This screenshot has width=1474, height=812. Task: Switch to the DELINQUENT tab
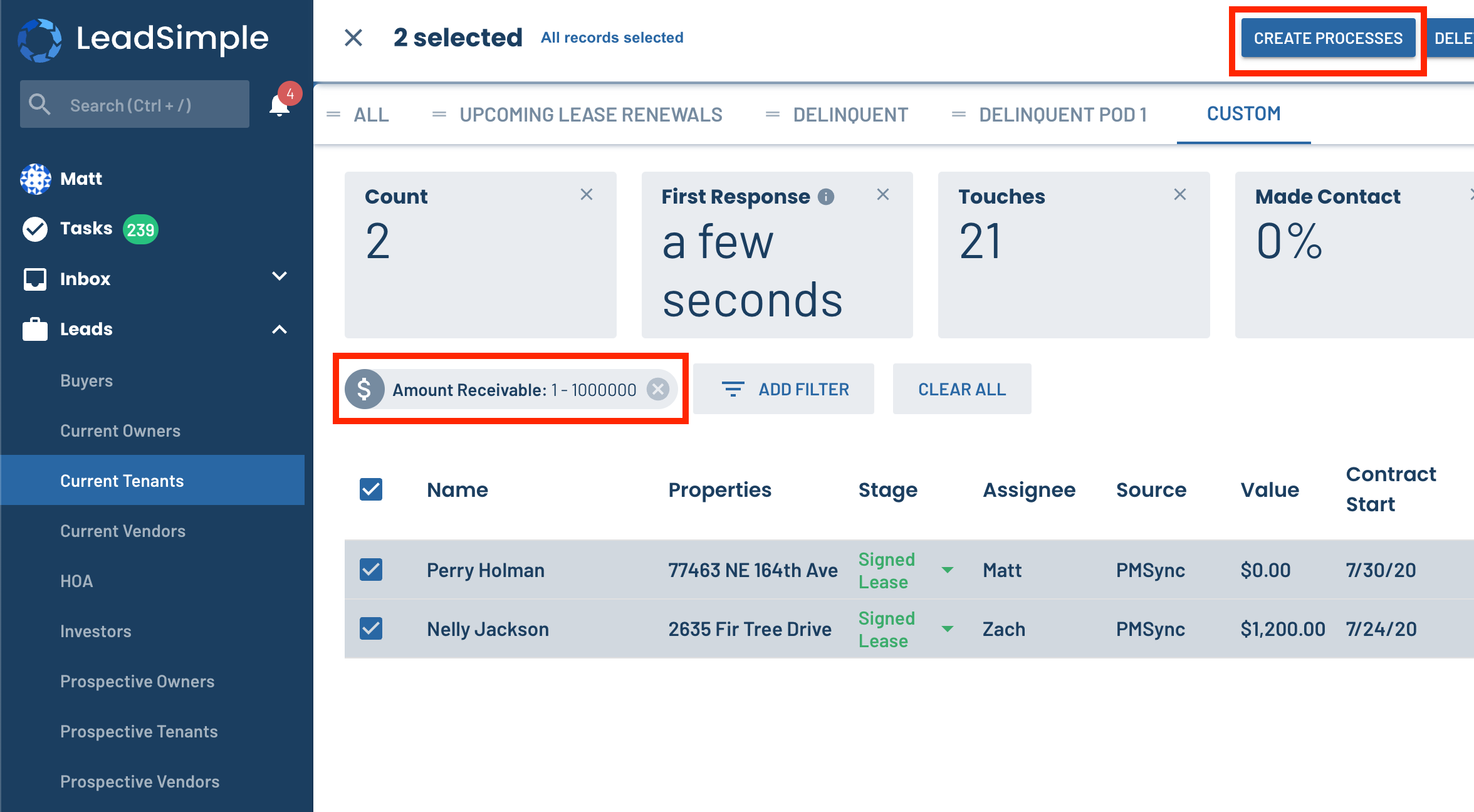tap(850, 115)
